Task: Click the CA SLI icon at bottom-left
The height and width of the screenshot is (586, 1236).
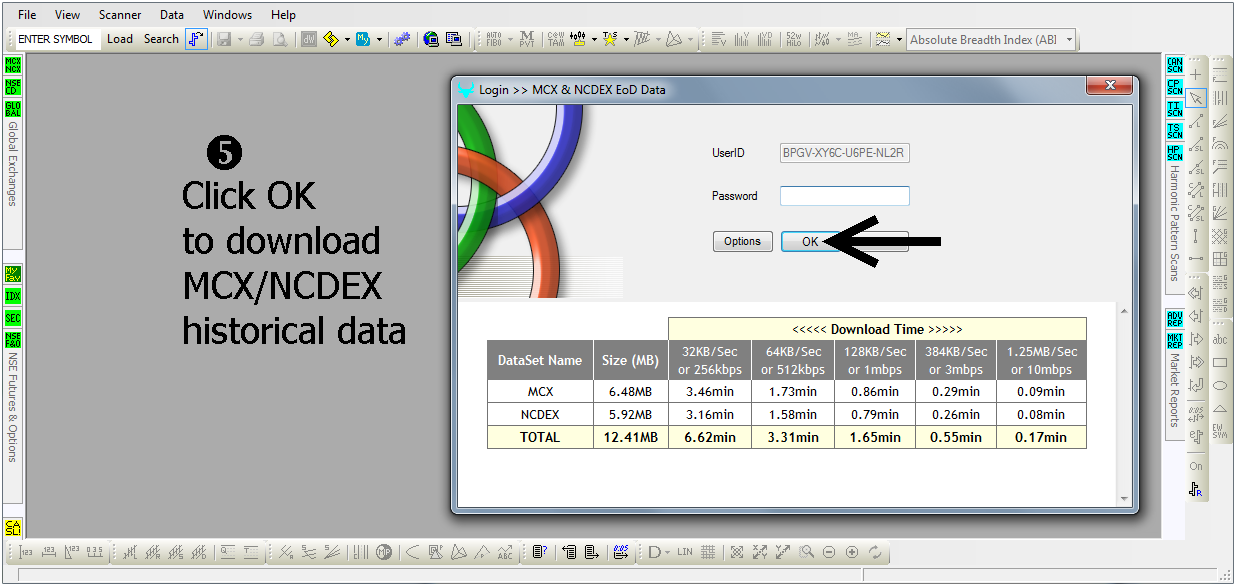Action: 13,528
